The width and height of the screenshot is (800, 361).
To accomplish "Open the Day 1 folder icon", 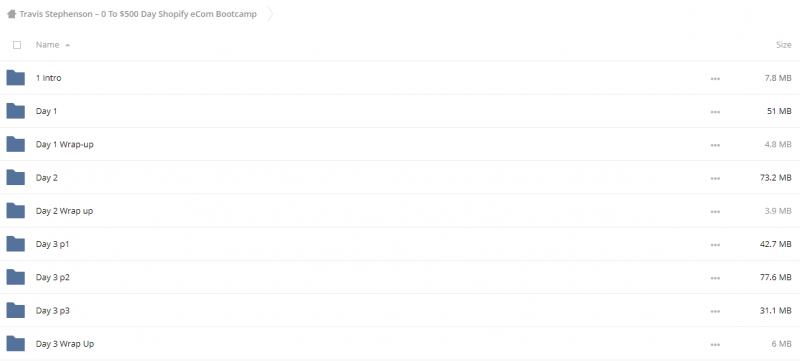I will [16, 111].
